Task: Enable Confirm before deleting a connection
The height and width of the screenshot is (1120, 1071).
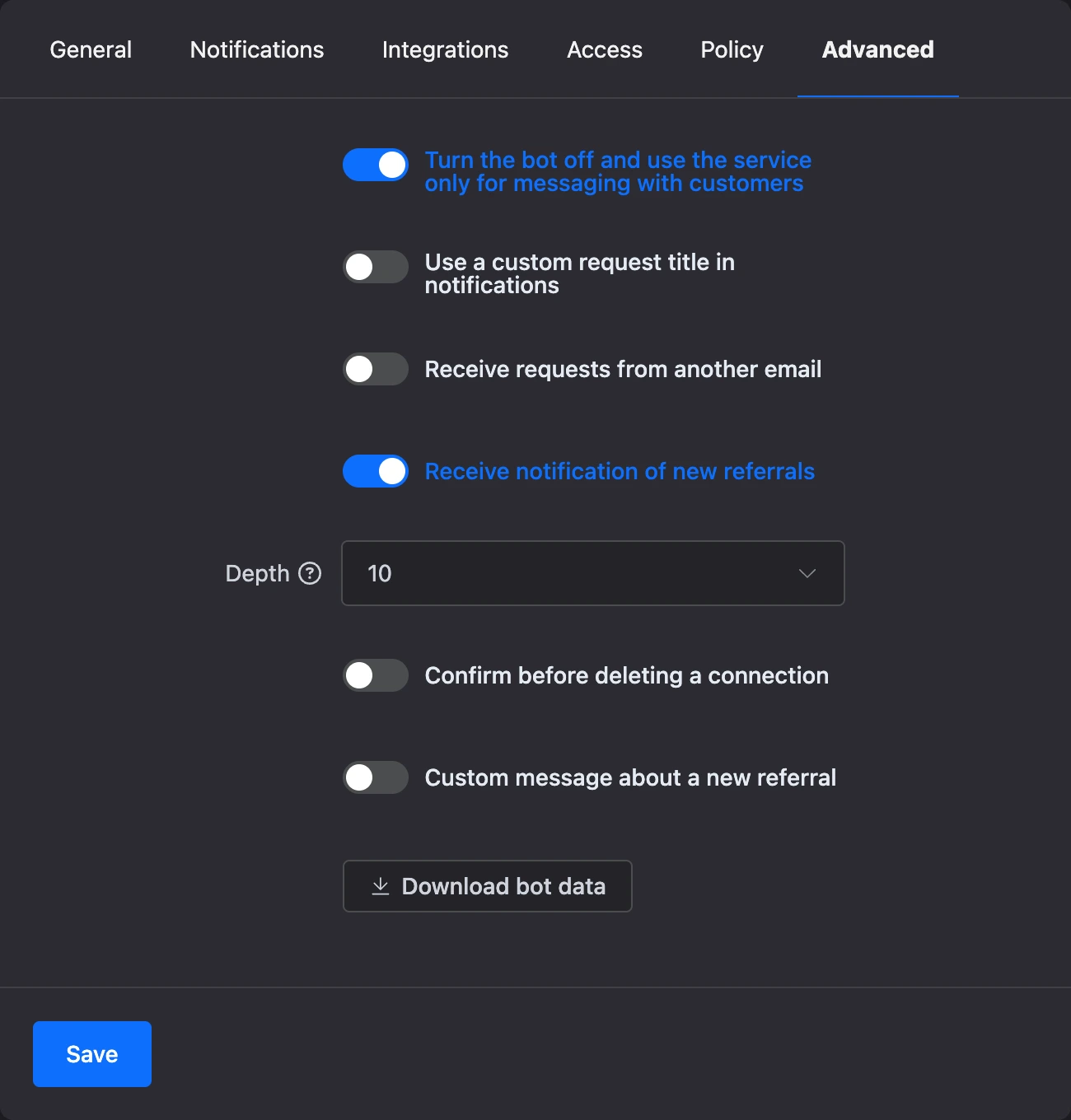Action: point(376,675)
